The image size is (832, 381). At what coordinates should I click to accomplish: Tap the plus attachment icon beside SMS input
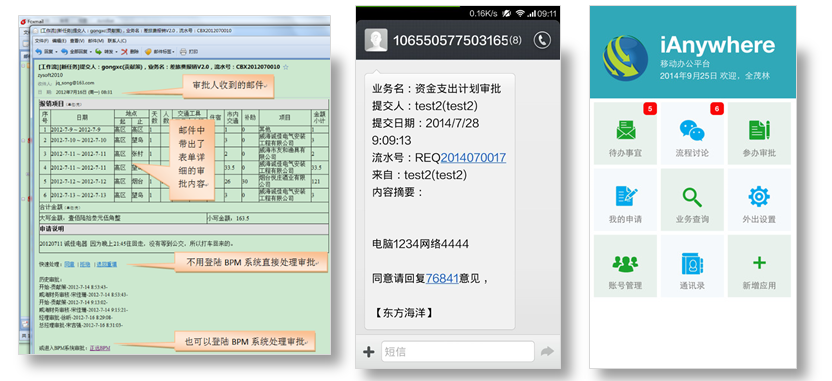coord(368,351)
